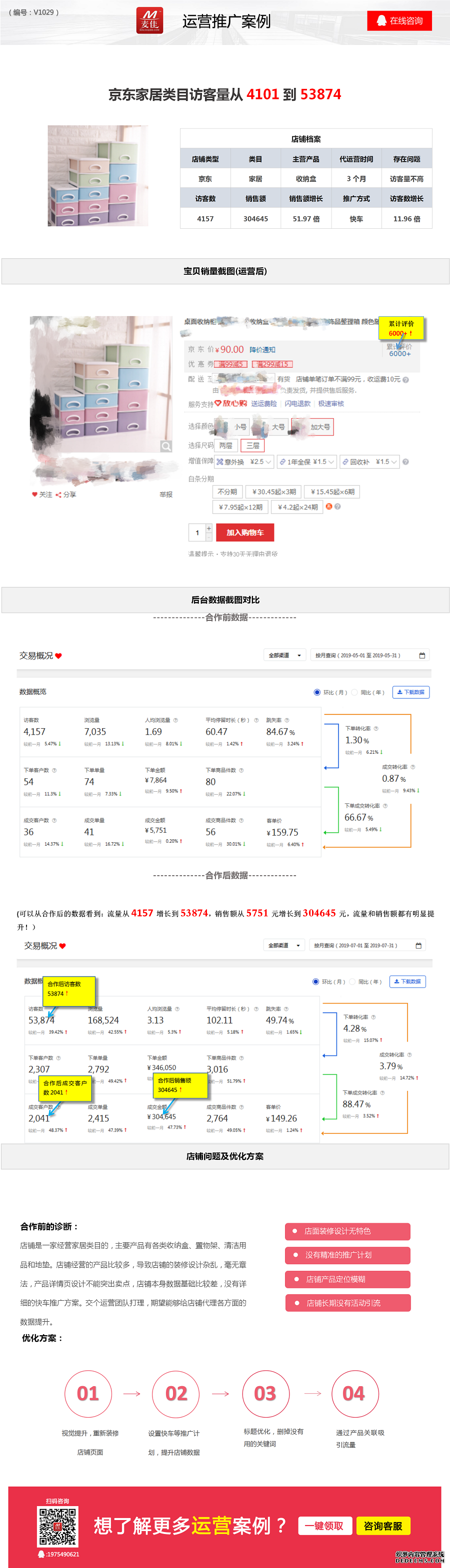Click the help icon after the installment options
450x1568 pixels.
point(337,507)
